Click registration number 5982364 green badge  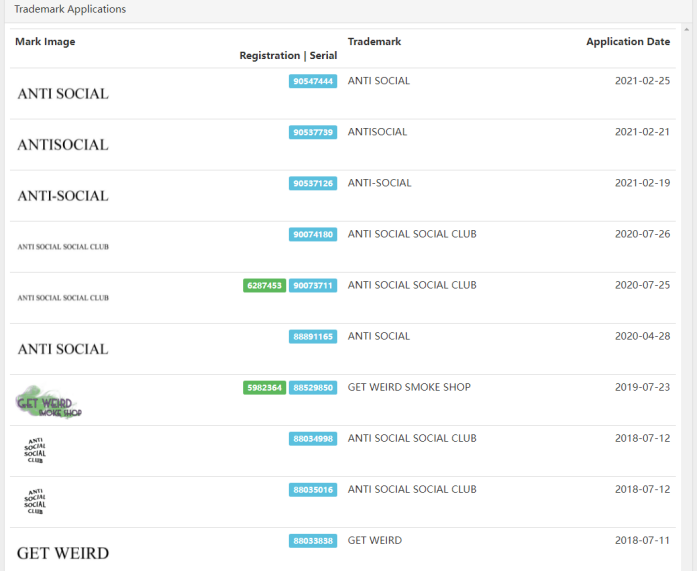pyautogui.click(x=264, y=388)
